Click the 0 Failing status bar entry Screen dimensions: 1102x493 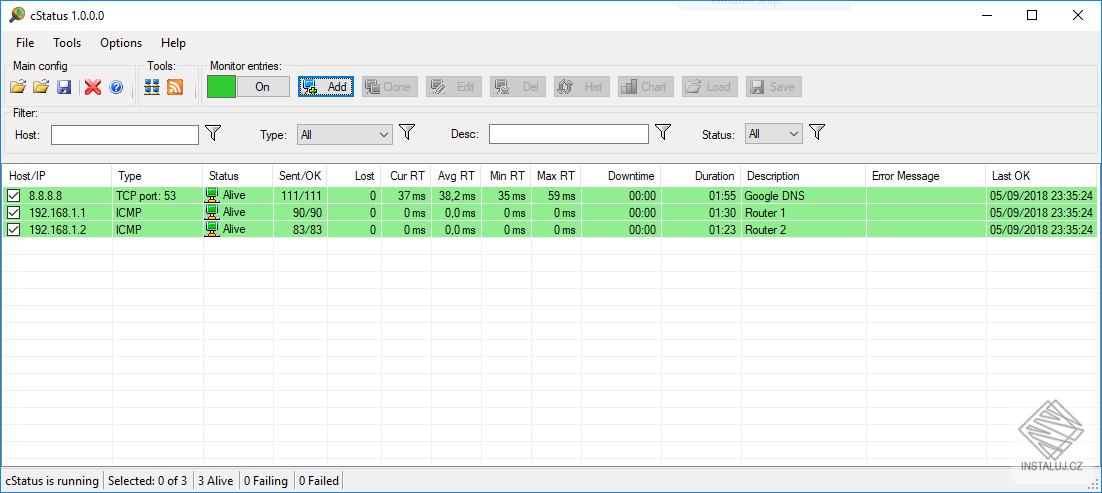click(x=266, y=481)
